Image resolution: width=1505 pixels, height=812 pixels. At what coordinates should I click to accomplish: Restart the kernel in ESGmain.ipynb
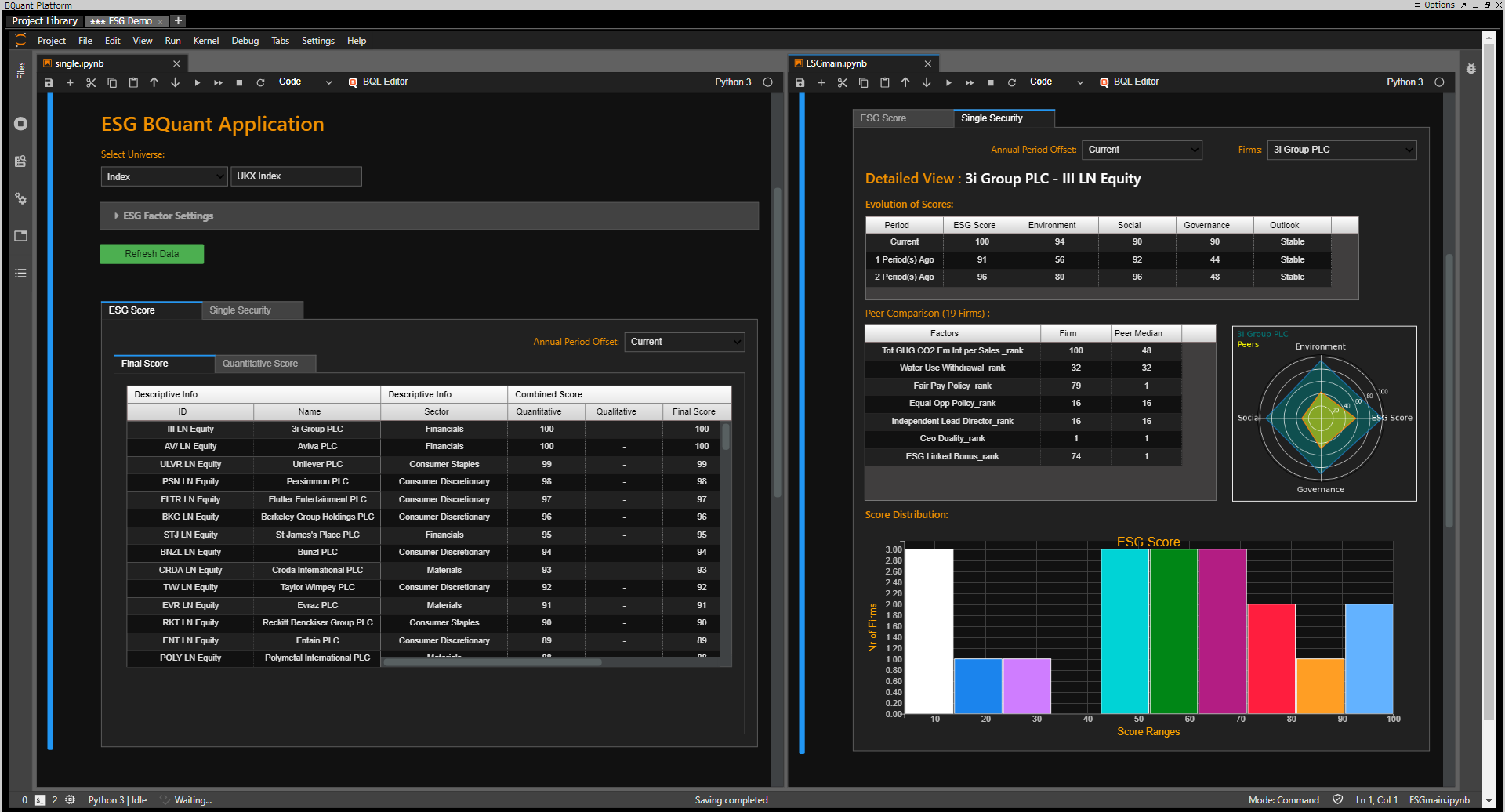(x=1012, y=82)
